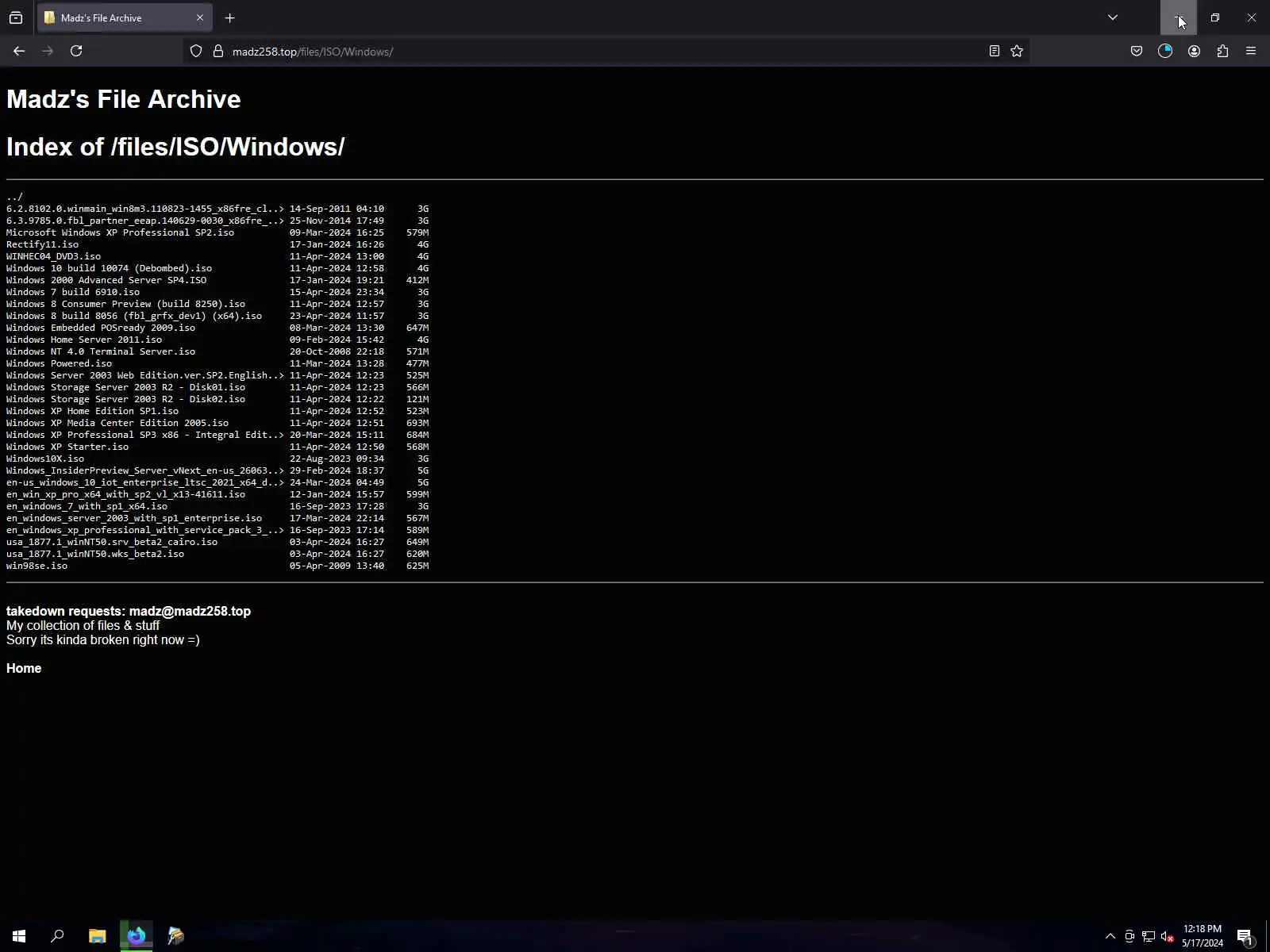1270x952 pixels.
Task: Download Windows 8 build 8056 (fbl_grfx_dev1) (x64).iso
Action: (x=134, y=316)
